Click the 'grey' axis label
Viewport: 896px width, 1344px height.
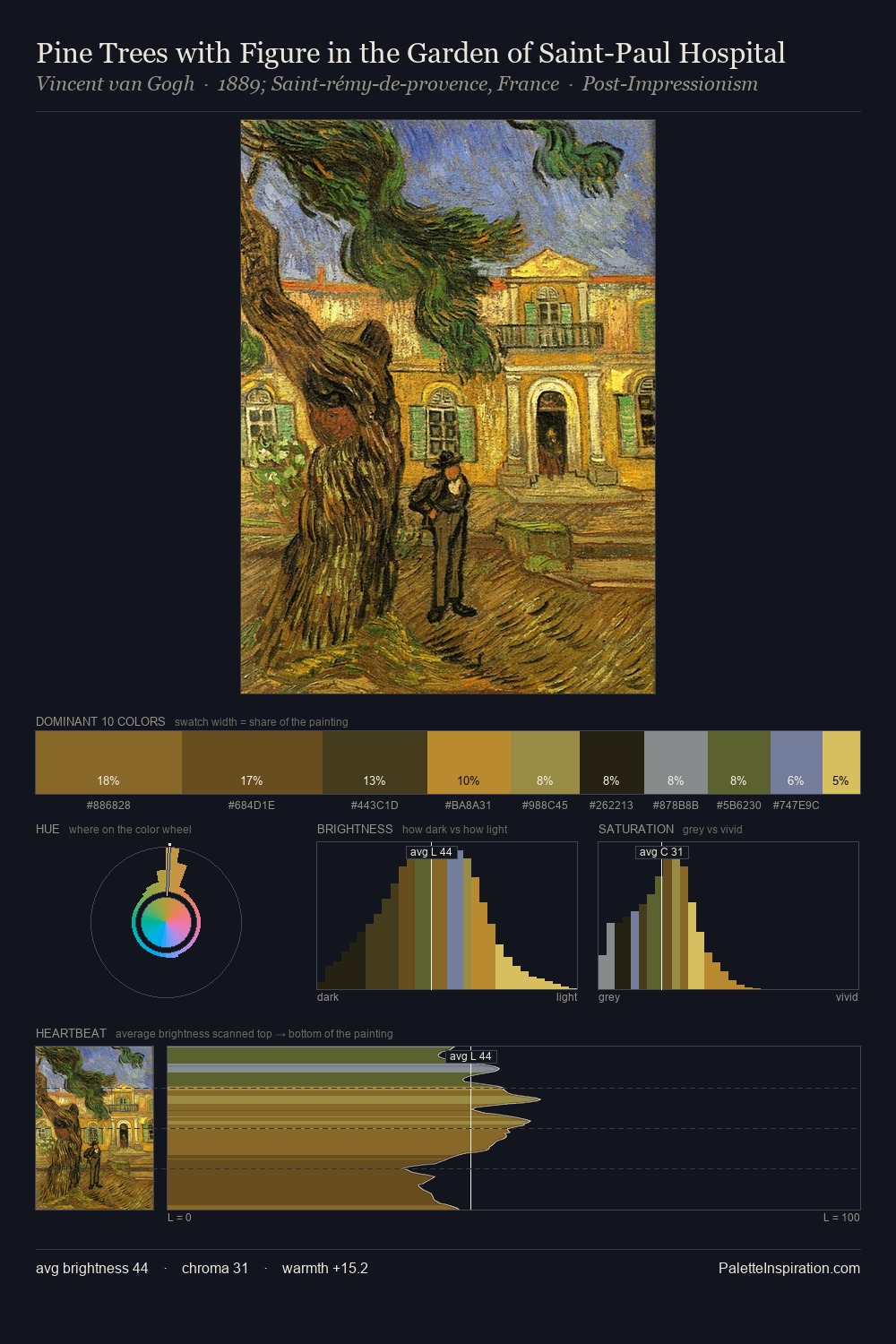pos(609,997)
